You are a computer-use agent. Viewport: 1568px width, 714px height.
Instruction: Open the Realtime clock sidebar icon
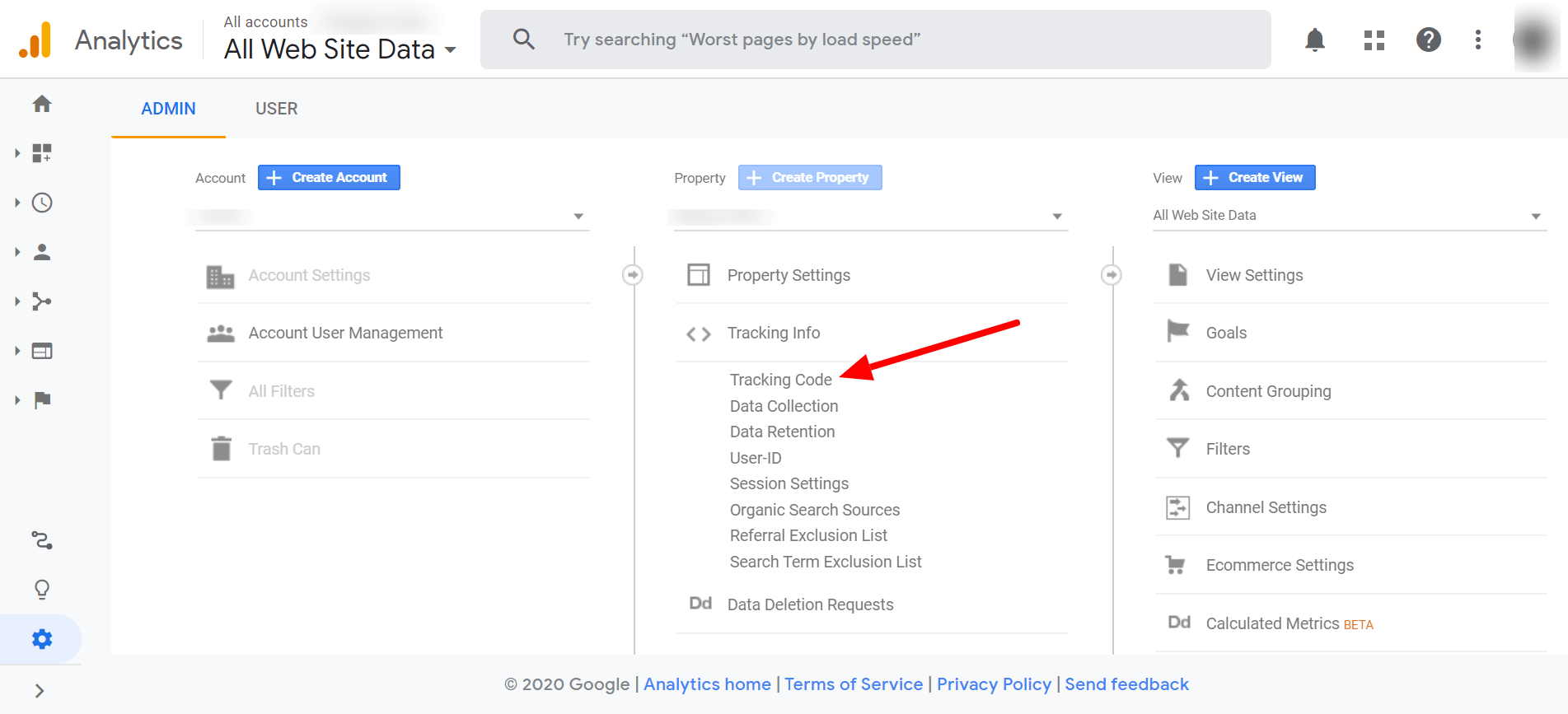tap(42, 203)
